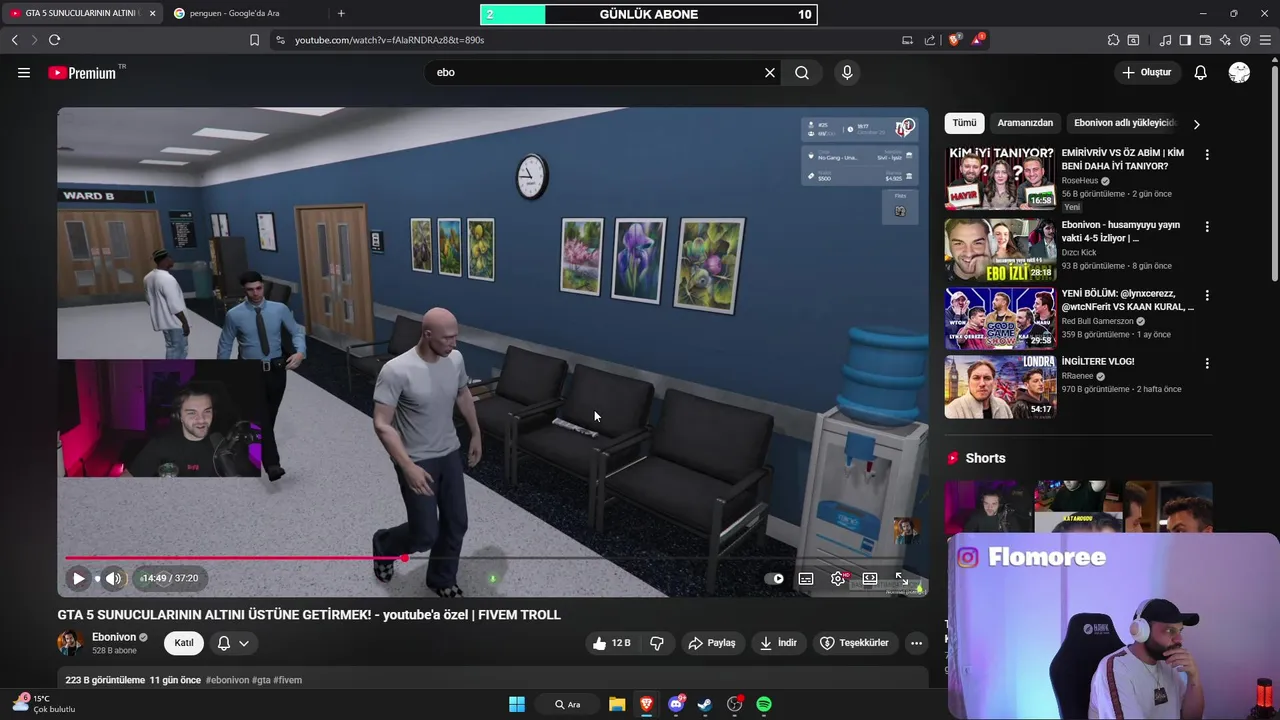1280x720 pixels.
Task: Download the video with İndir
Action: [778, 643]
